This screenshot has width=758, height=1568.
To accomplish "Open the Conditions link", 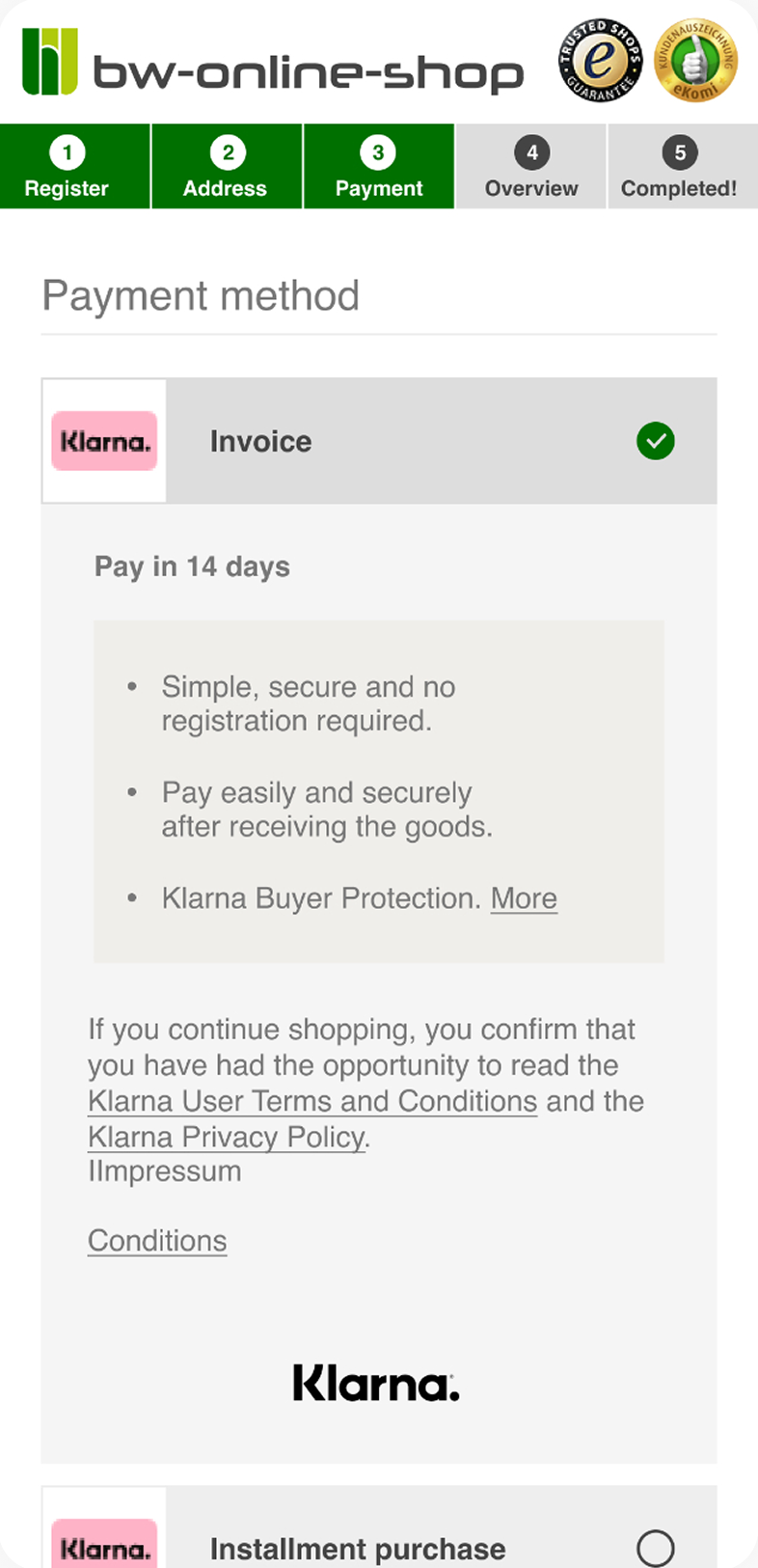I will [x=157, y=1240].
